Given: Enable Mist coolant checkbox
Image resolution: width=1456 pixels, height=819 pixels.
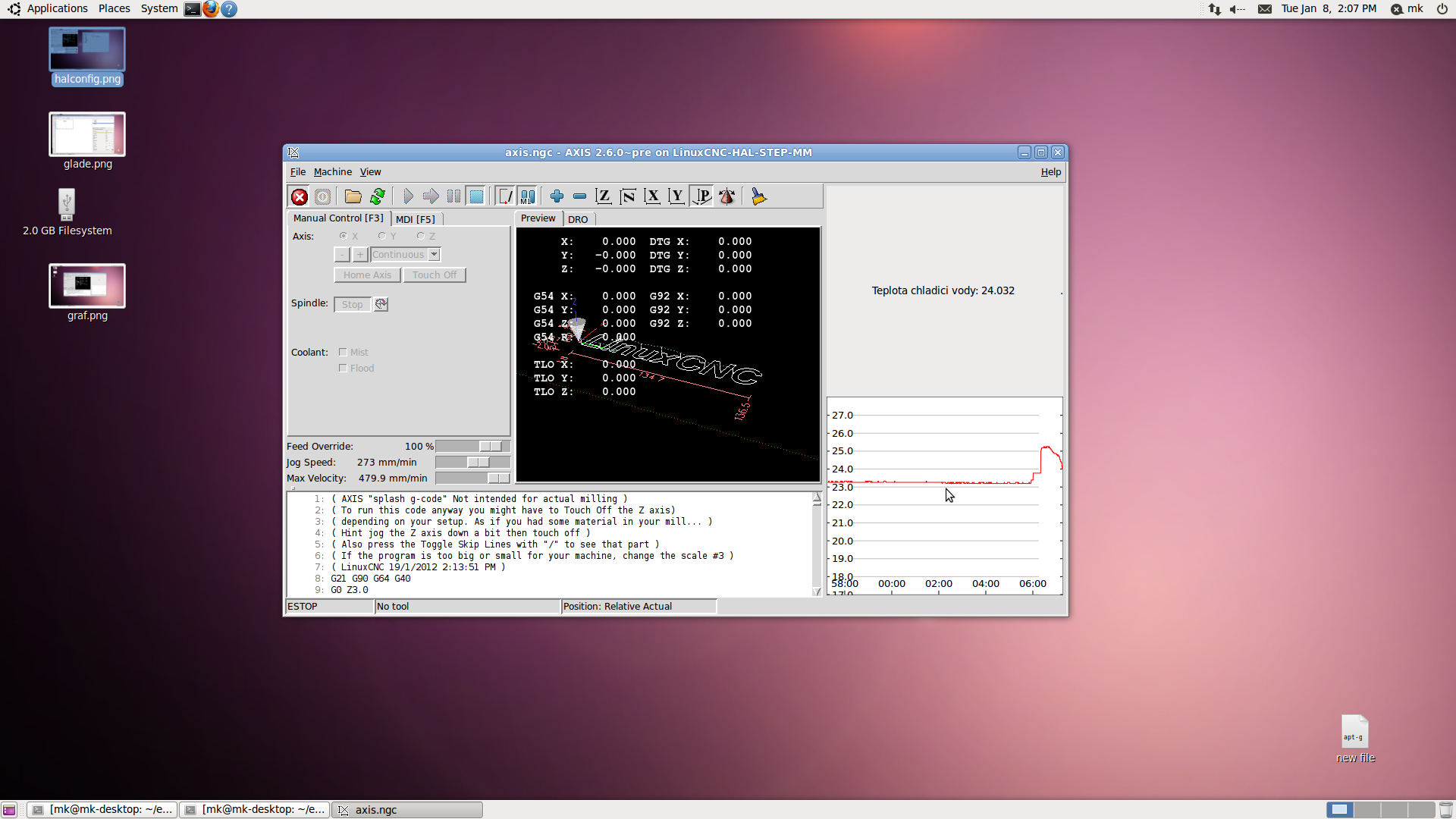Looking at the screenshot, I should pyautogui.click(x=343, y=352).
